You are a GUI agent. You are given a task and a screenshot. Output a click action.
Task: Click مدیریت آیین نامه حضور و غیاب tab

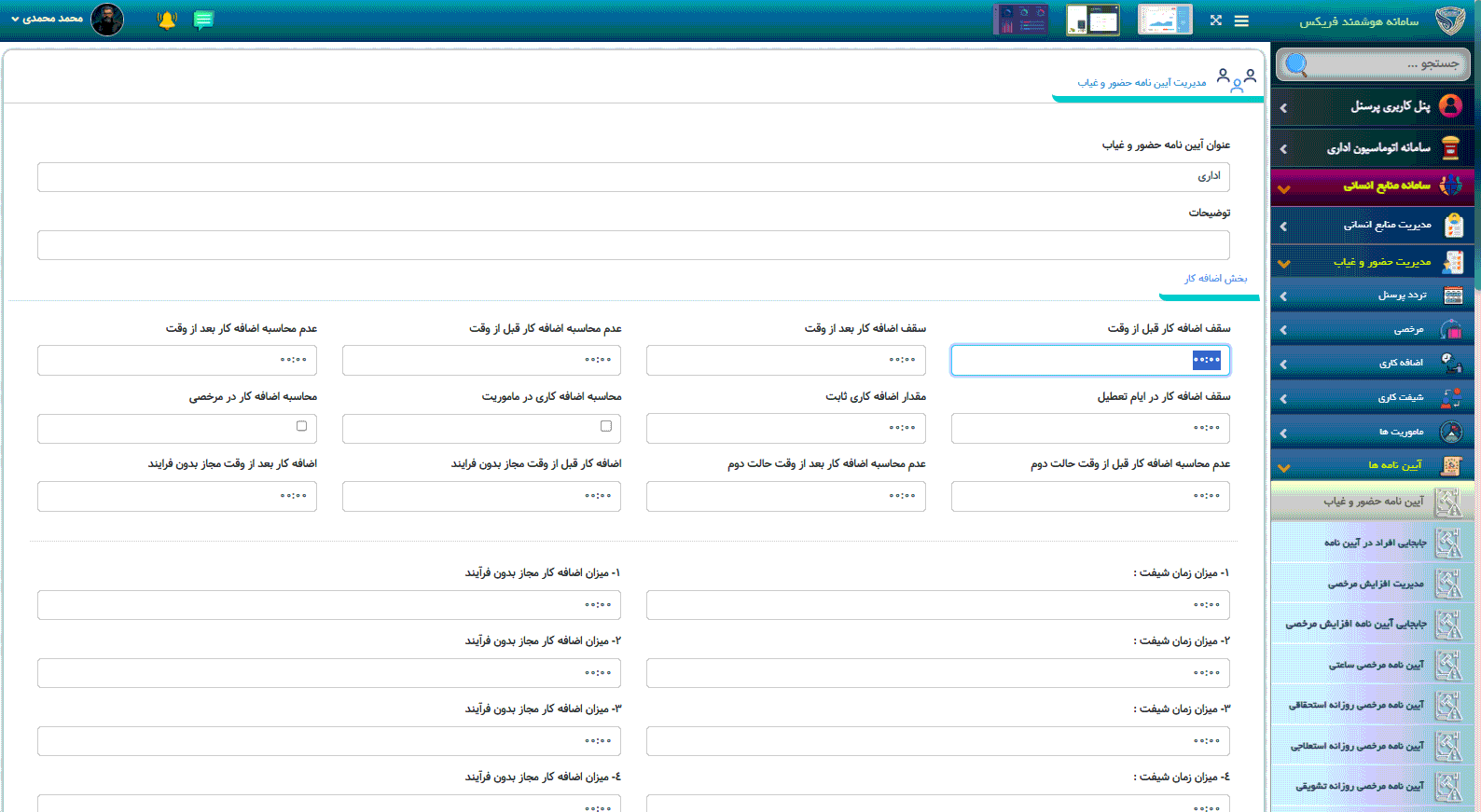[x=1142, y=83]
